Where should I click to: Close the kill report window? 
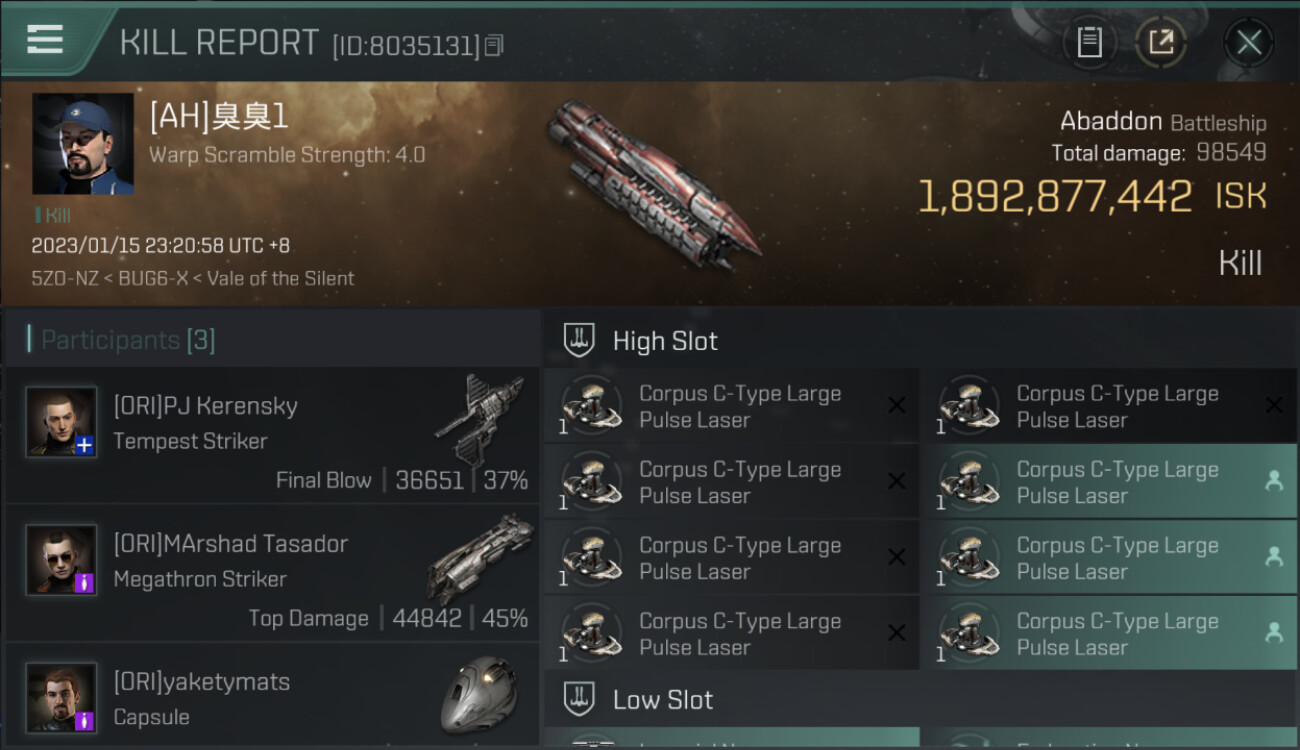coord(1248,42)
